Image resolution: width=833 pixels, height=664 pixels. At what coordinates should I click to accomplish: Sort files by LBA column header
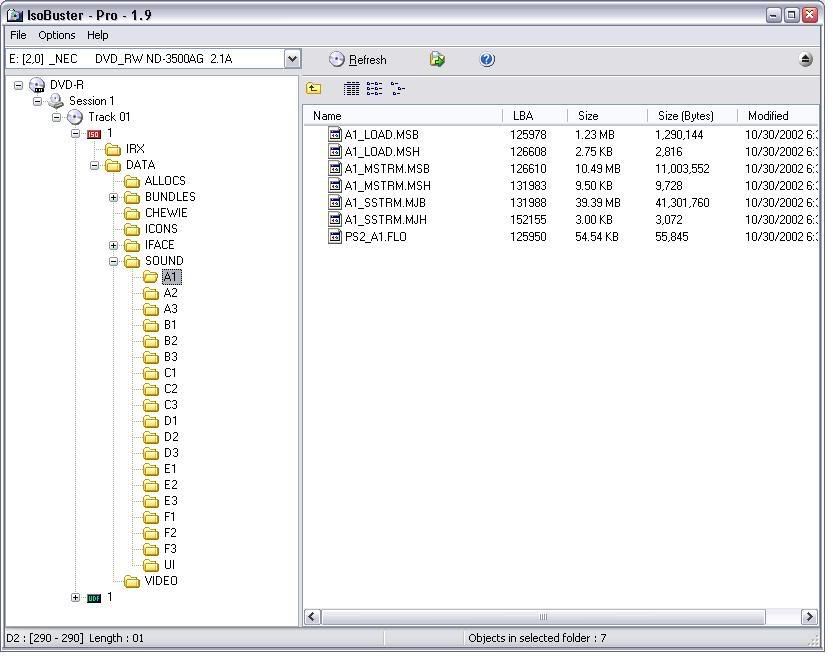click(535, 116)
